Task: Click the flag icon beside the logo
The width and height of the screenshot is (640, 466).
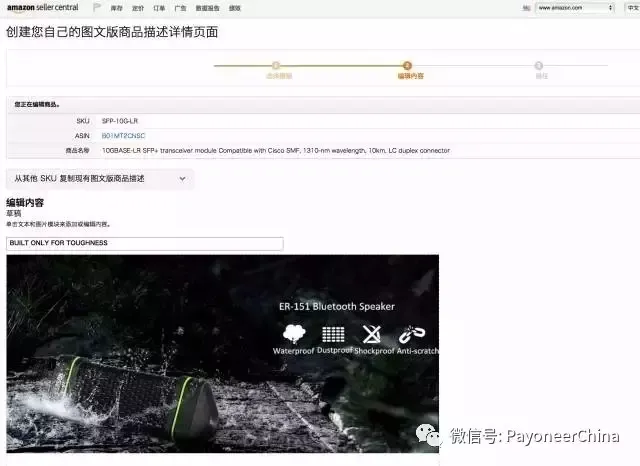Action: 97,7
